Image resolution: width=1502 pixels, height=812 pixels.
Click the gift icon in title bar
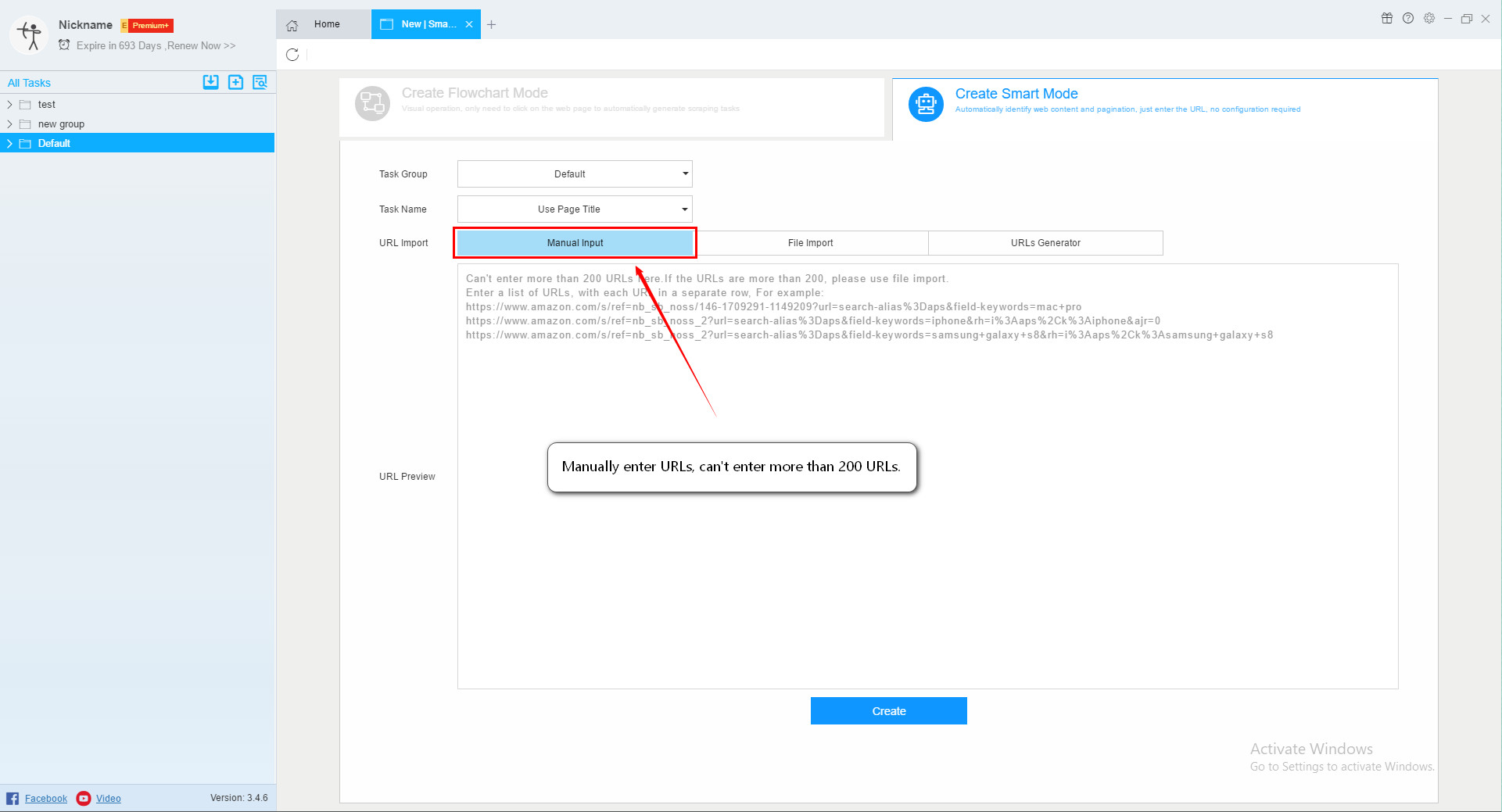tap(1387, 18)
